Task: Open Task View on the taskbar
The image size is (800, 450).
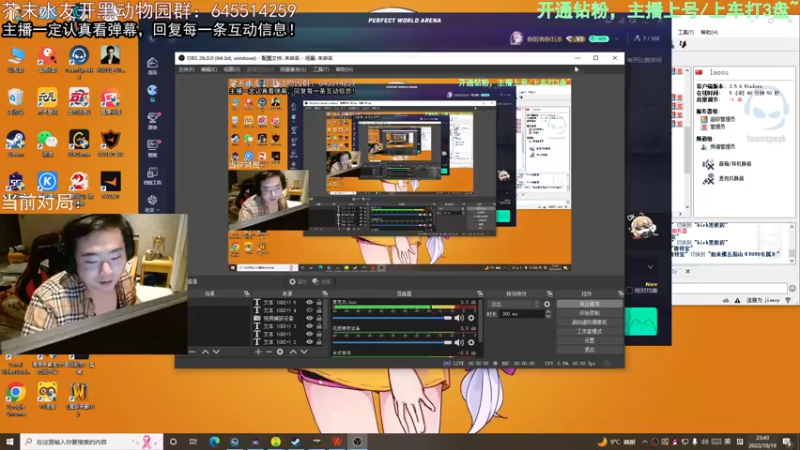Action: tap(193, 441)
